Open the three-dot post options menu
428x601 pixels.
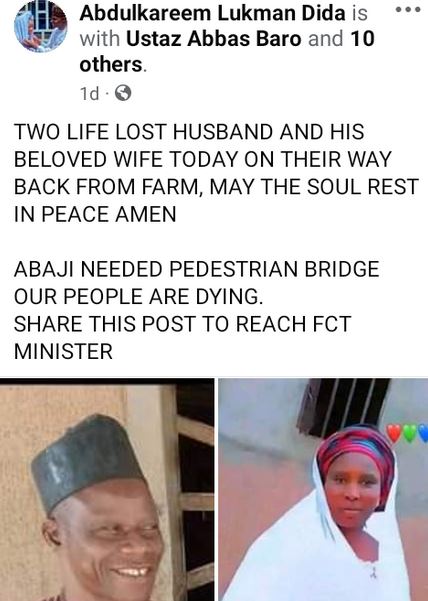click(x=408, y=10)
